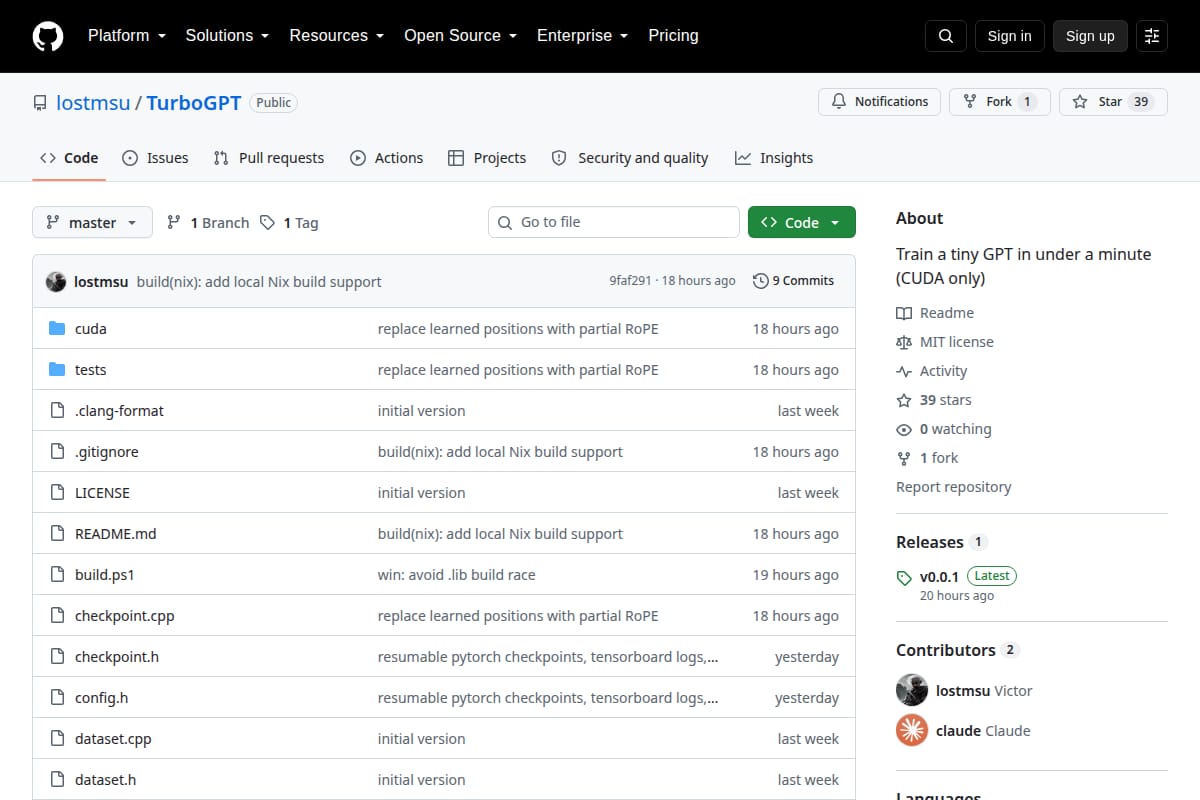Click the Notifications button
This screenshot has width=1200, height=800.
[880, 102]
